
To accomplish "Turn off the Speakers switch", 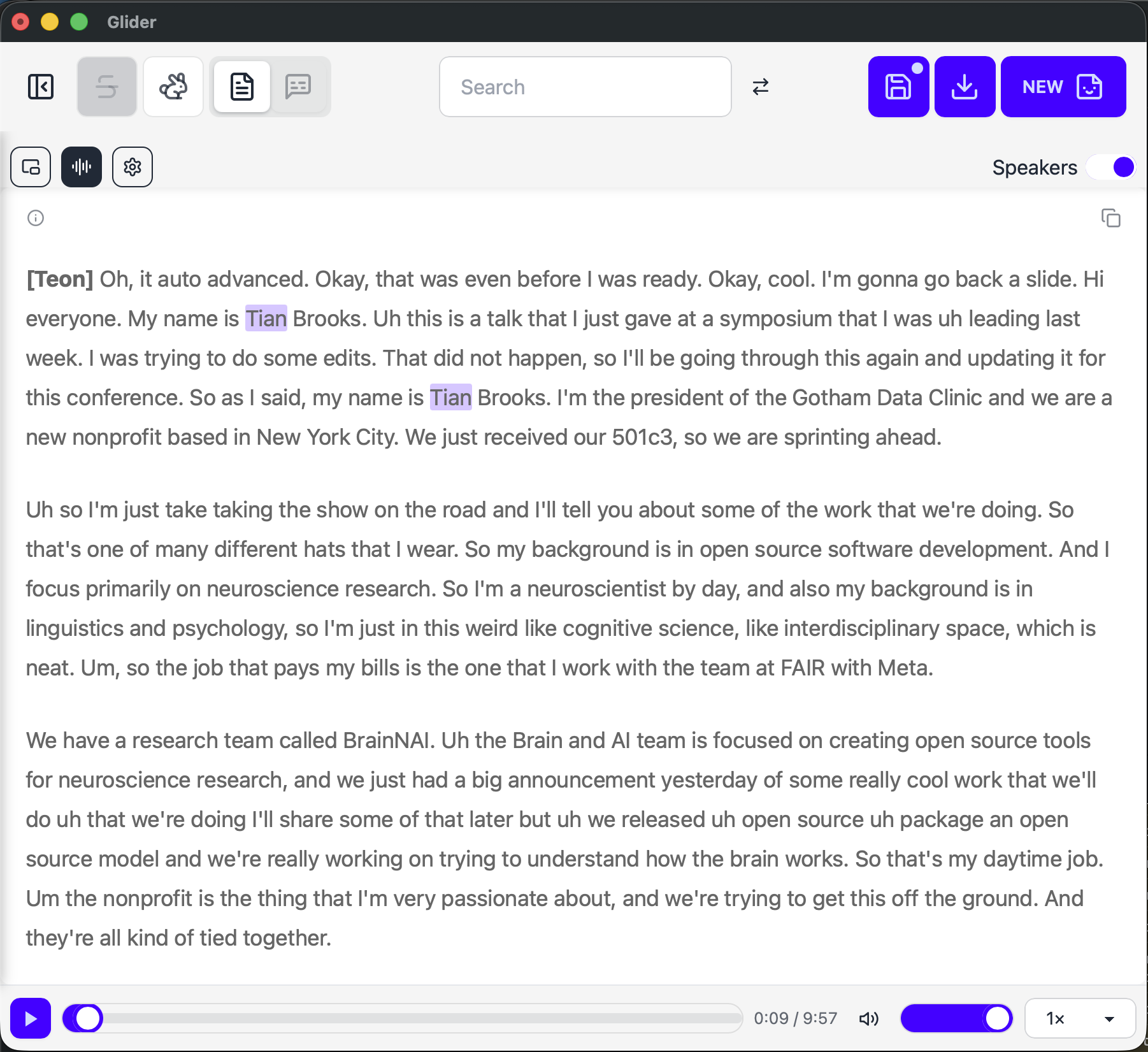I will tap(1111, 167).
